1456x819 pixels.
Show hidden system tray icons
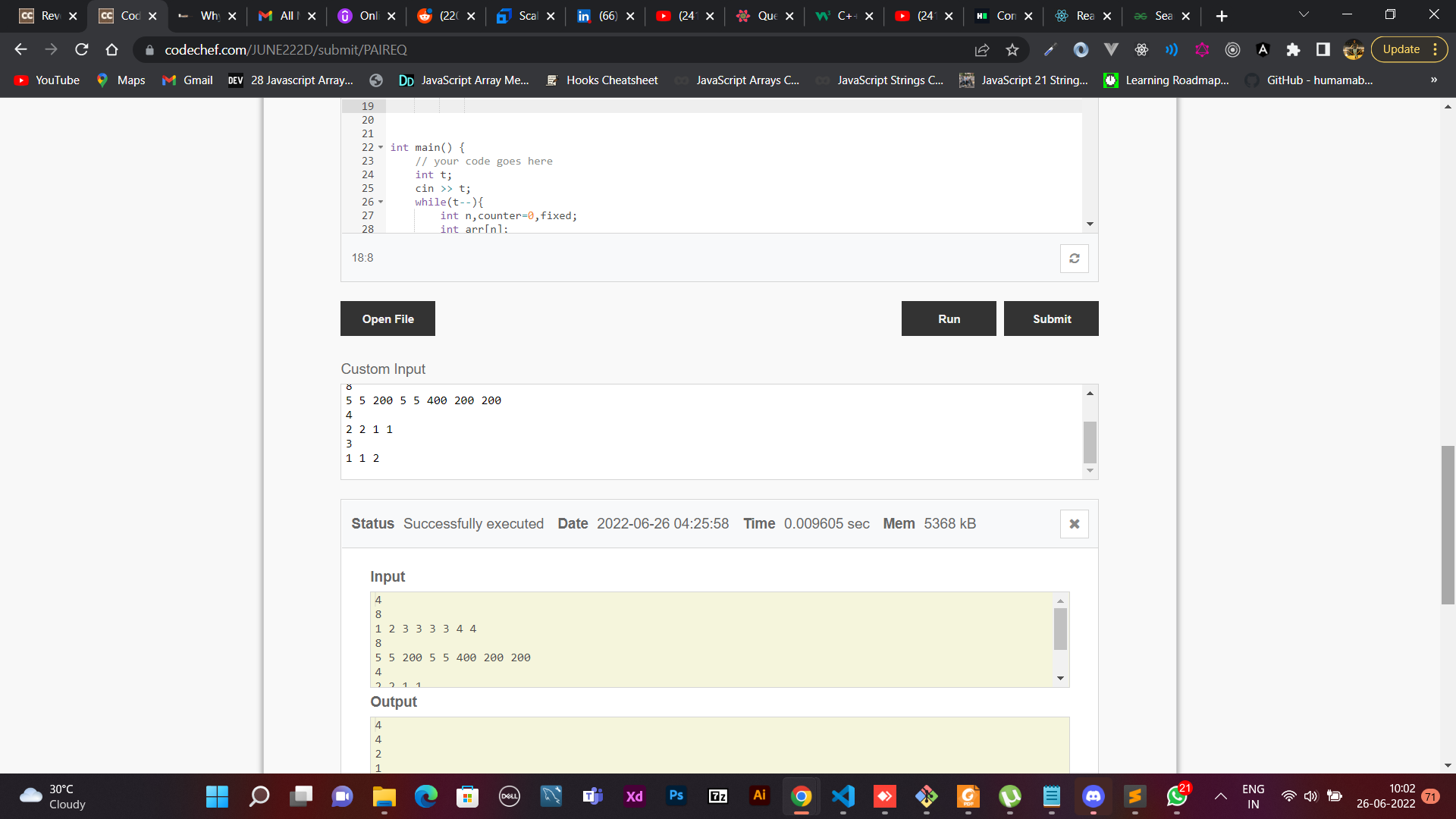1220,796
